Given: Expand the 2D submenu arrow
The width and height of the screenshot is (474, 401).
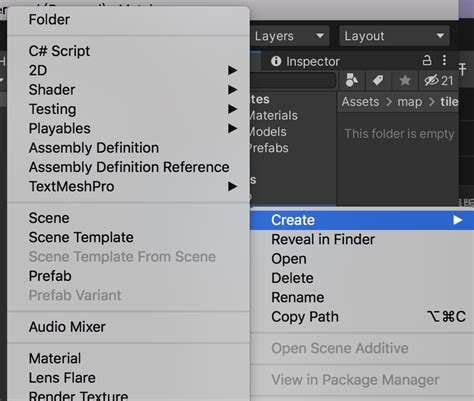Looking at the screenshot, I should (232, 70).
